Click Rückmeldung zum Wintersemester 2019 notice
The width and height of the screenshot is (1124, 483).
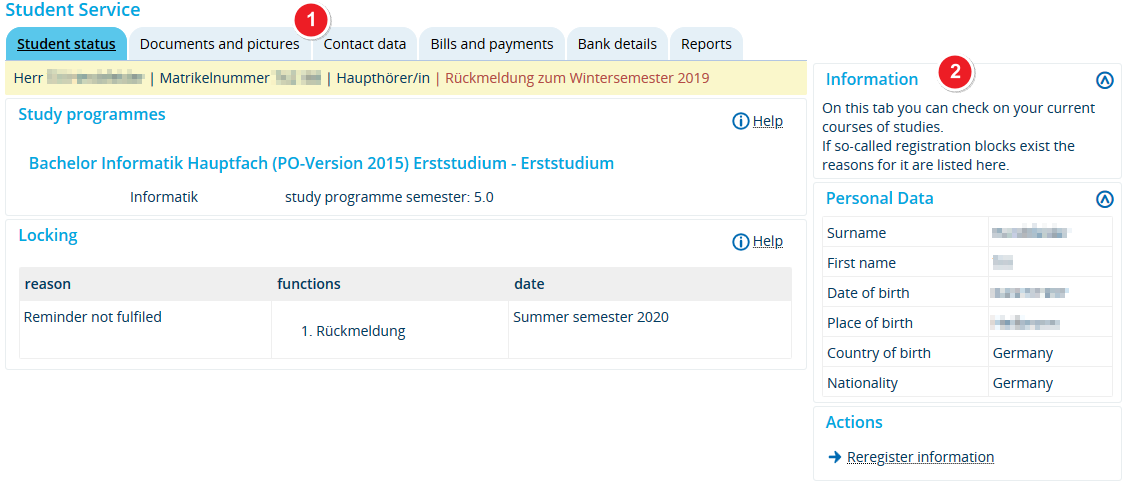(x=577, y=77)
